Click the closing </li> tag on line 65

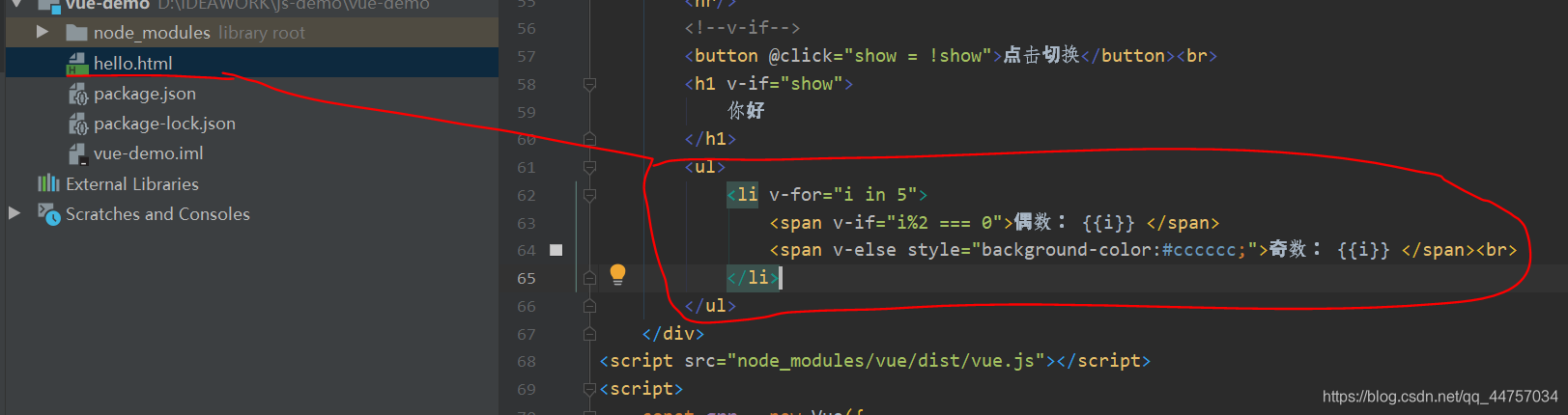tap(754, 278)
